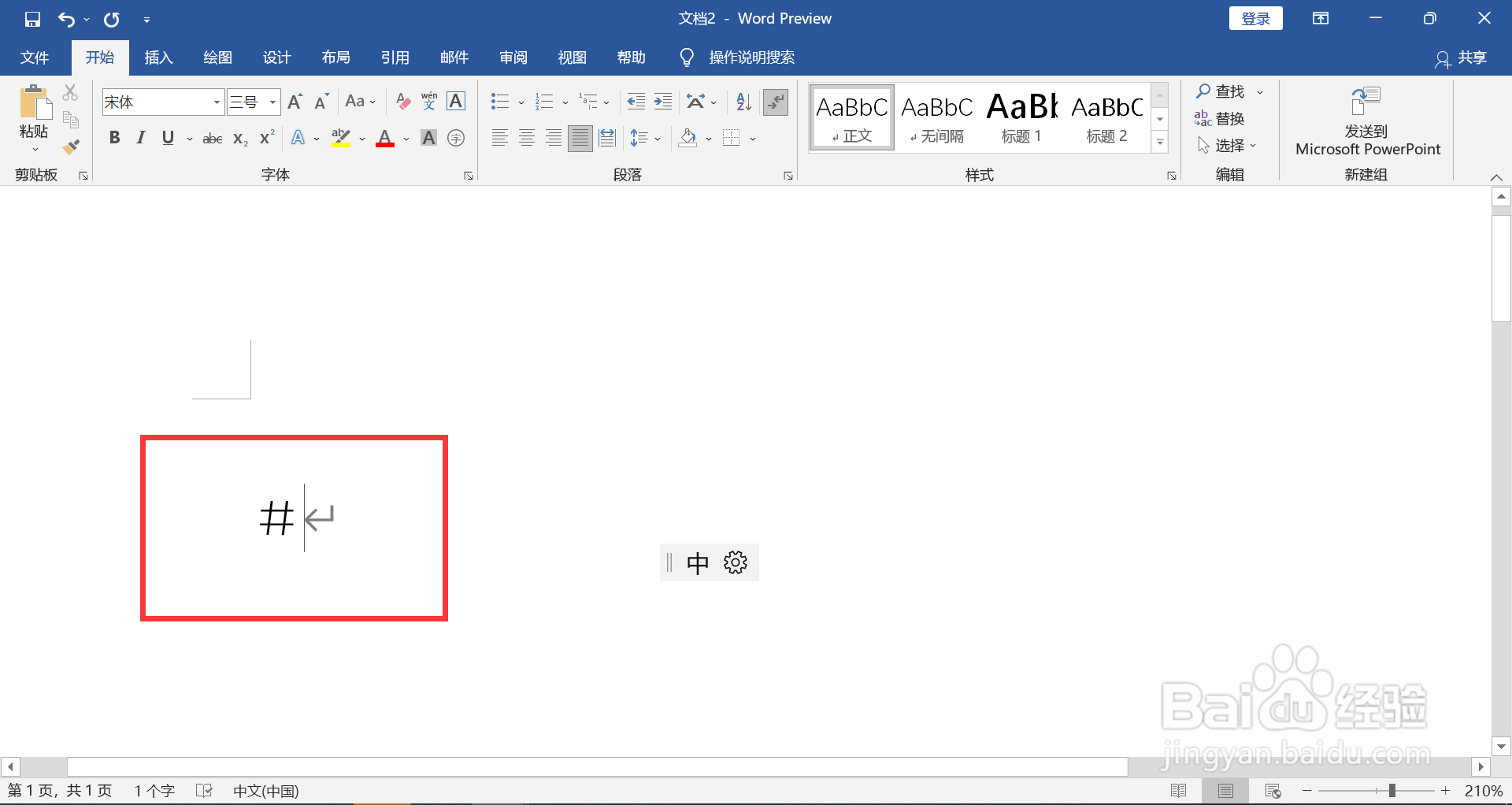Click the zoom slider handle
The width and height of the screenshot is (1512, 805).
click(1392, 790)
